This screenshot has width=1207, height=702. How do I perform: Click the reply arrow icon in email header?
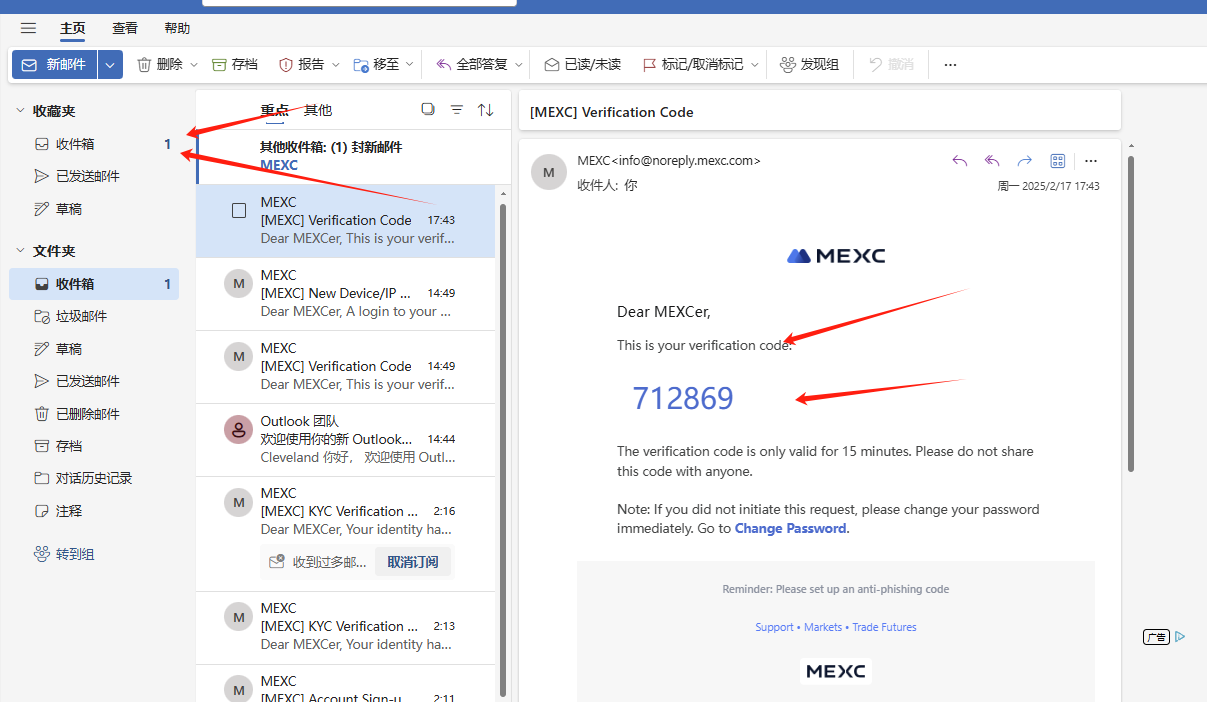pos(960,161)
